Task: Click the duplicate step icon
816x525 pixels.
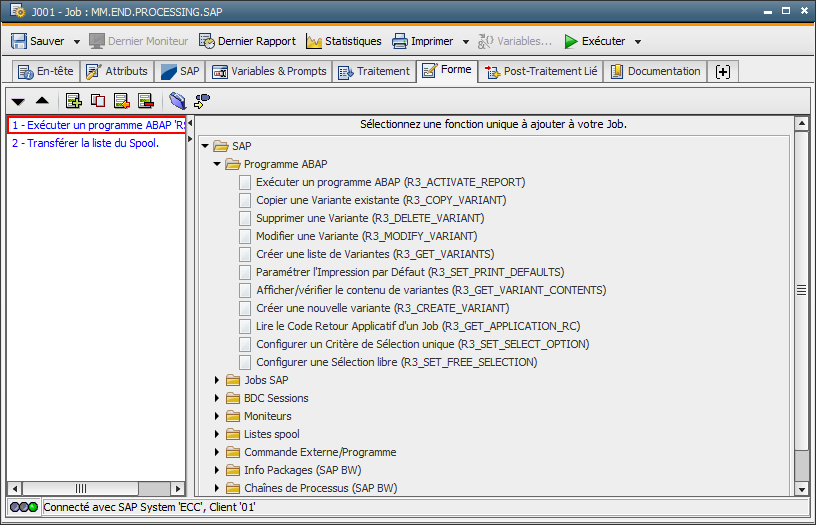Action: point(97,101)
